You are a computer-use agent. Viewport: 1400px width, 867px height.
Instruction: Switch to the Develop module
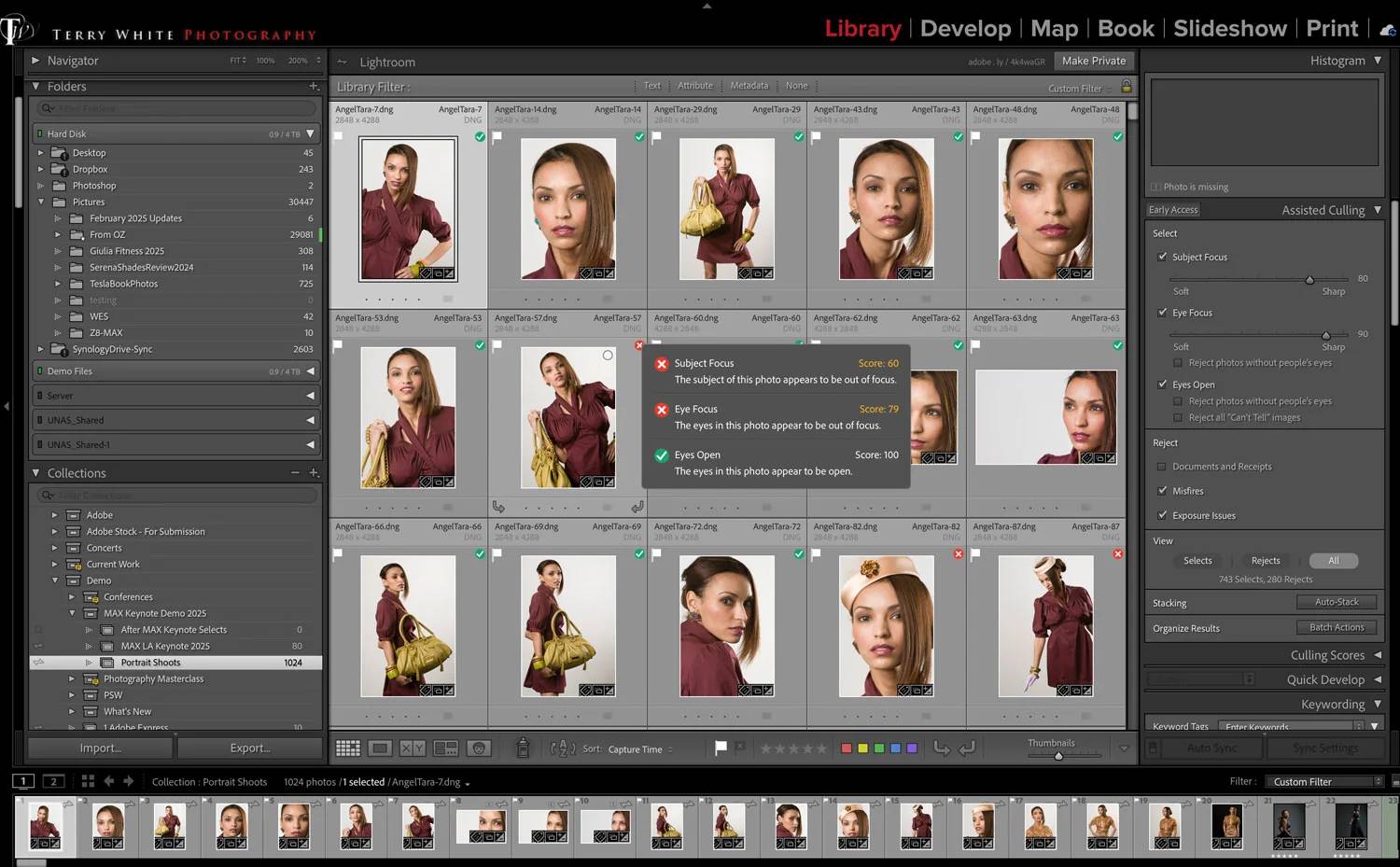coord(965,28)
